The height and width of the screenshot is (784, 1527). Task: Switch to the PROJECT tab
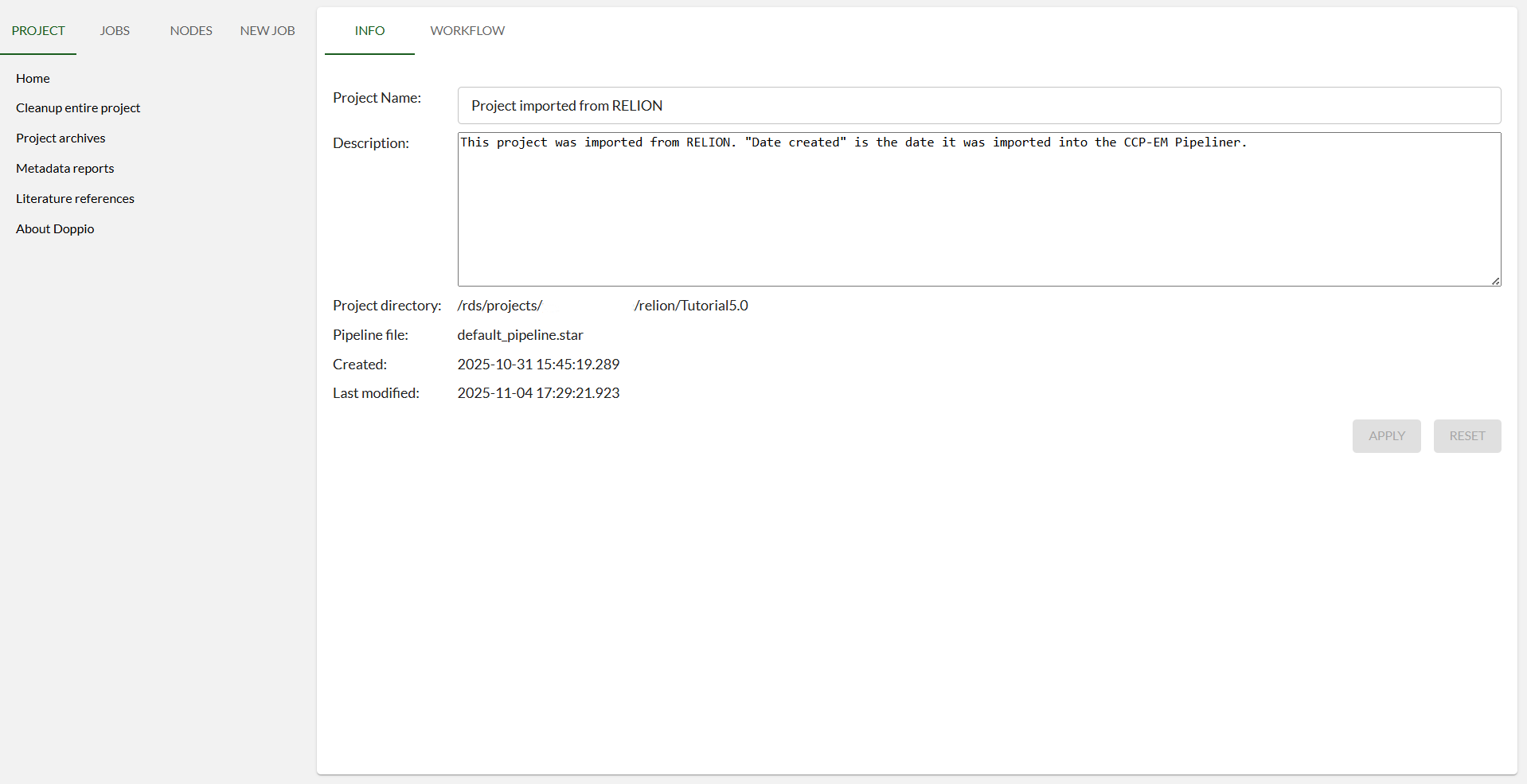tap(38, 30)
